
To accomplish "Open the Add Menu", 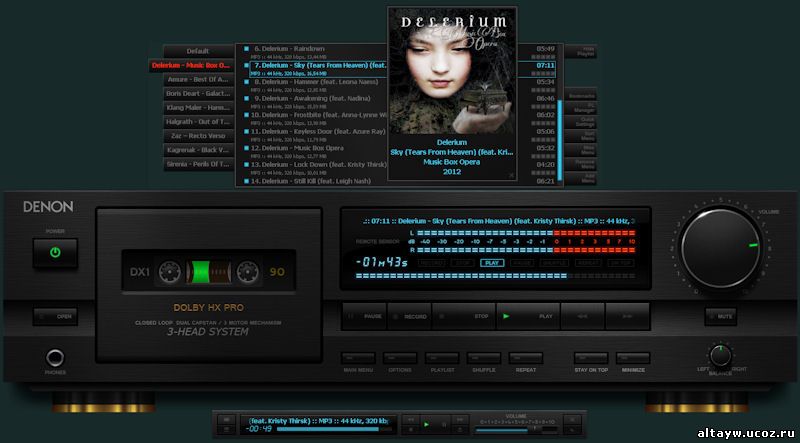I will (x=581, y=178).
